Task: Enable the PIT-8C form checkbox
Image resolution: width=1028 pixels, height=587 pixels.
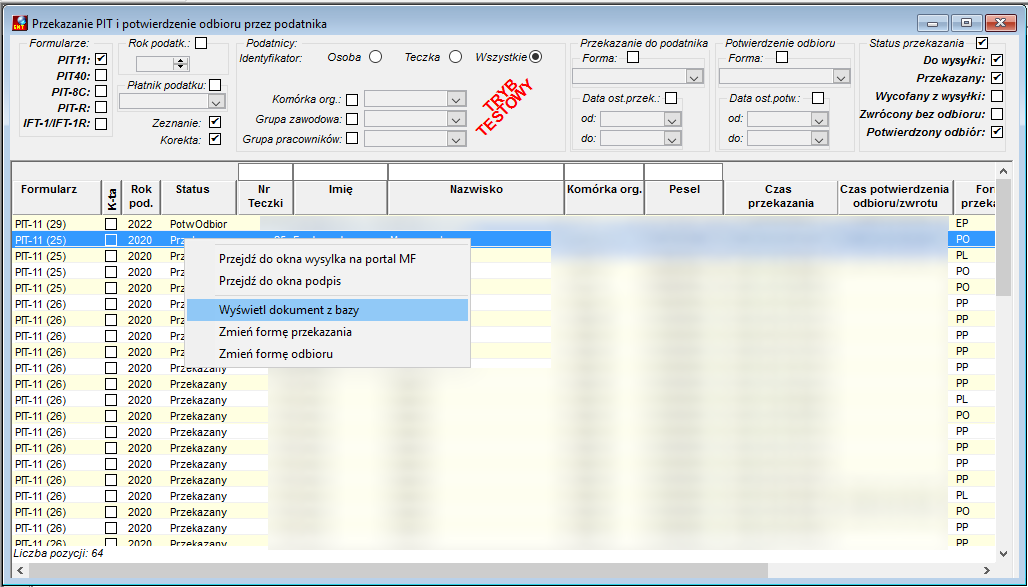Action: coord(101,91)
